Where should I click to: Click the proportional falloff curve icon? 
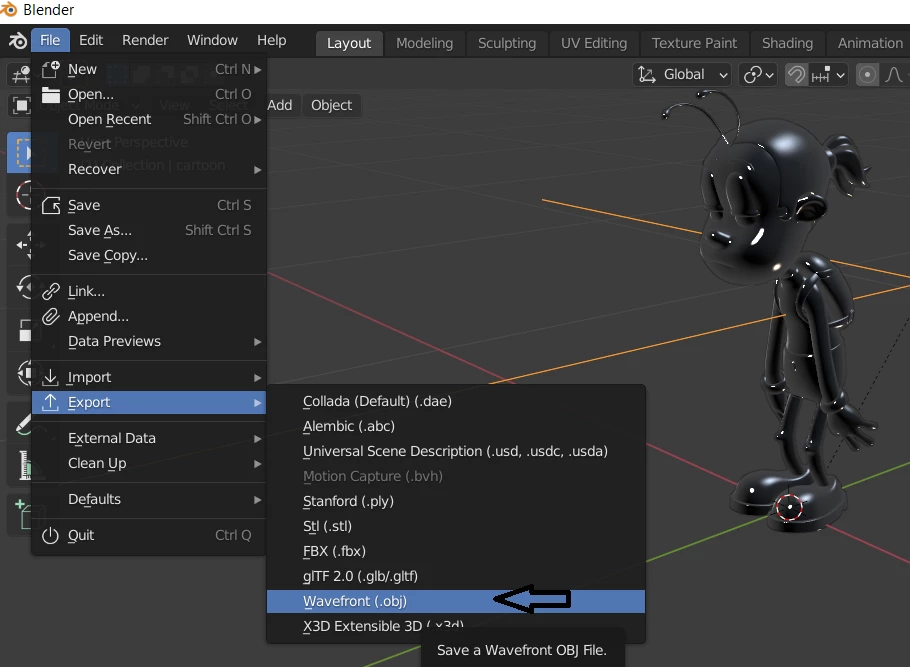click(x=894, y=75)
